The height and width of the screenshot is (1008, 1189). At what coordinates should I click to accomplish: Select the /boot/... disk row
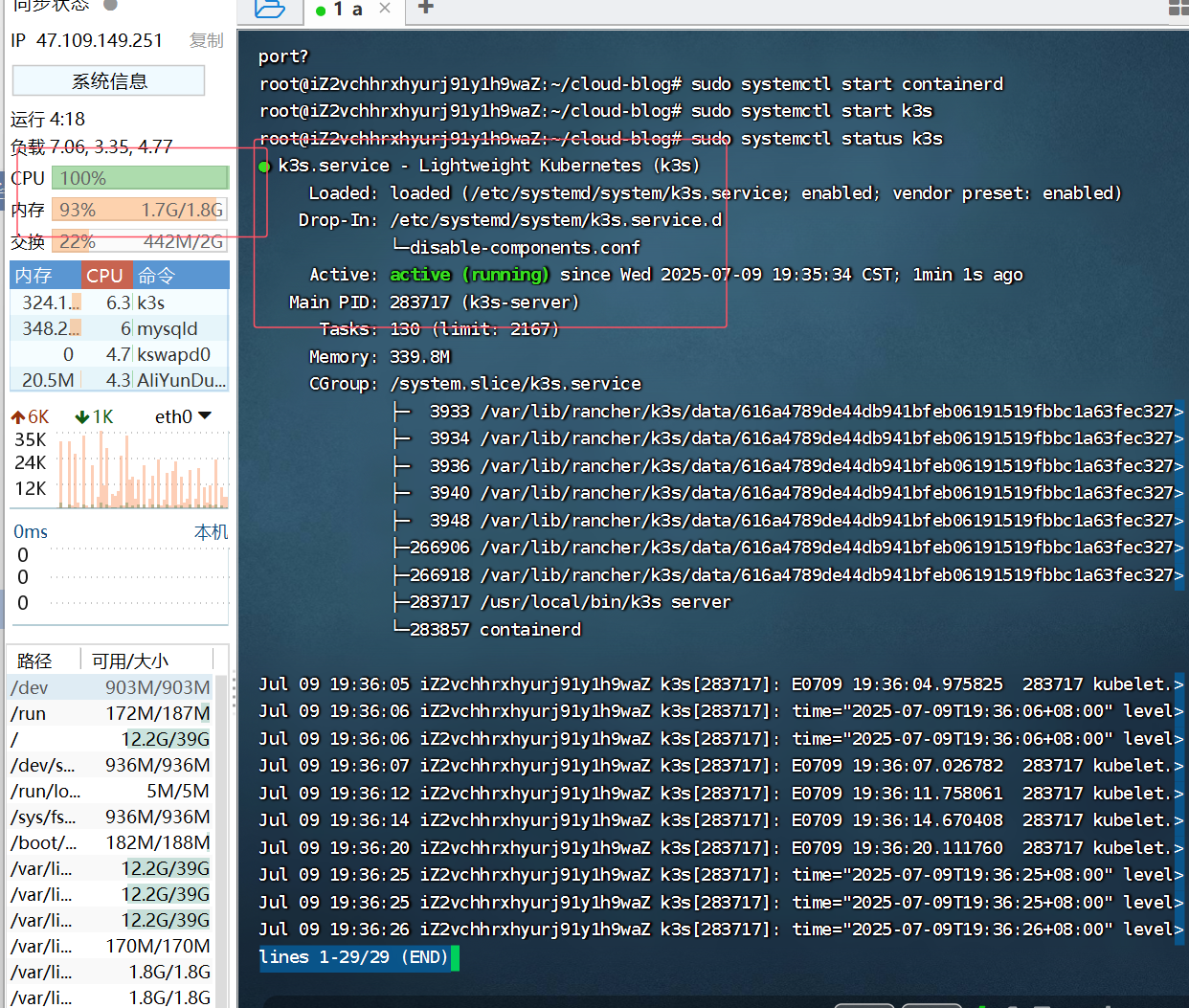click(110, 842)
